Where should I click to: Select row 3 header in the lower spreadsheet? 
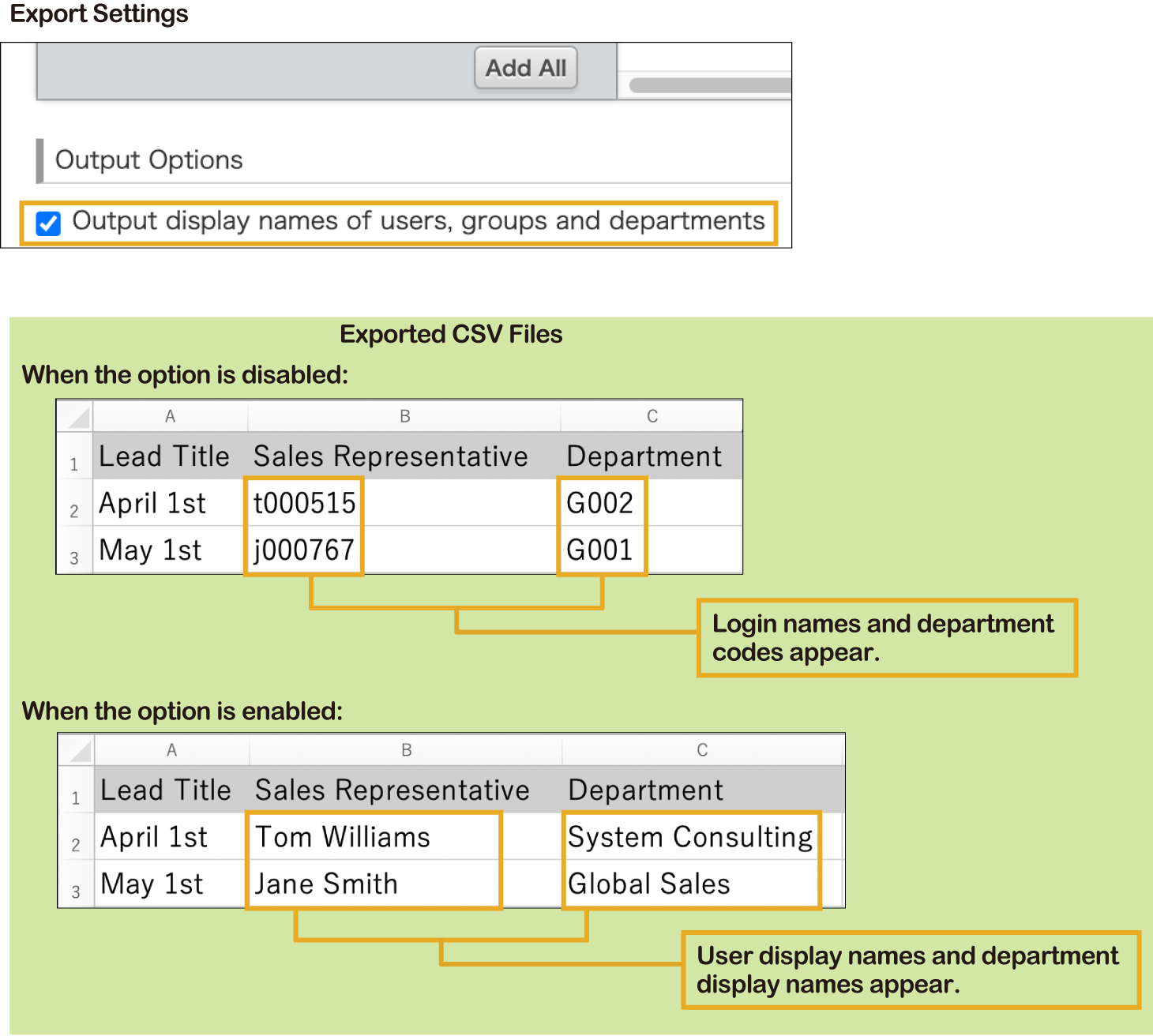tap(76, 891)
